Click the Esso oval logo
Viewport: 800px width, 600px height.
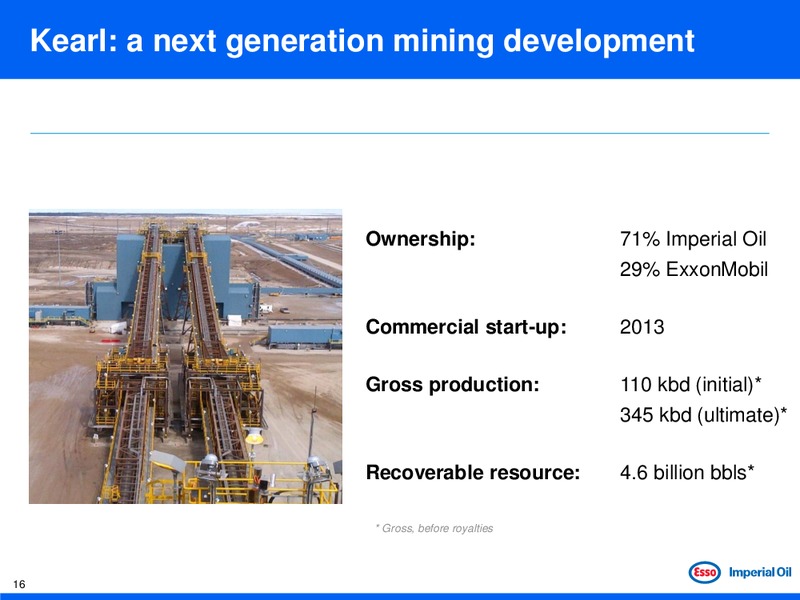pos(705,572)
